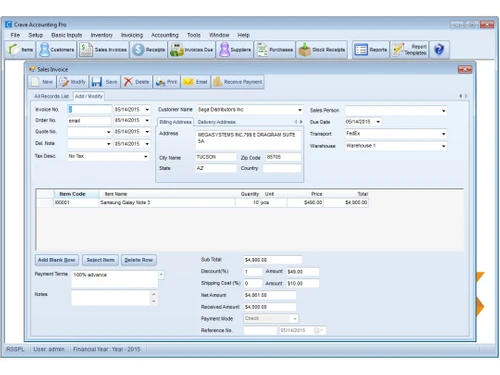Viewport: 500px width, 375px height.
Task: Click the blue help question mark icon
Action: [x=439, y=50]
